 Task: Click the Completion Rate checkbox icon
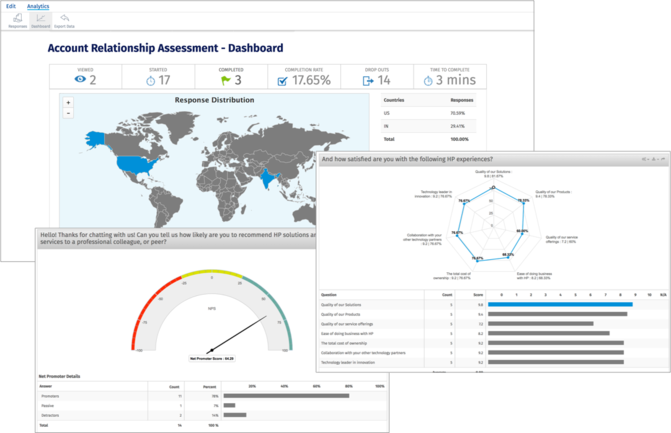coord(282,81)
